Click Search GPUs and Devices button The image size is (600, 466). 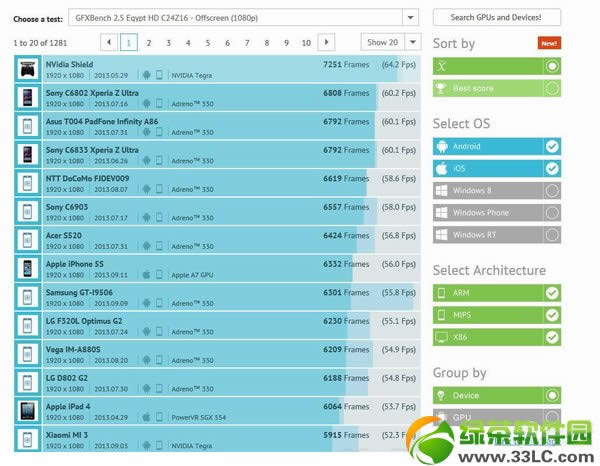click(x=497, y=17)
